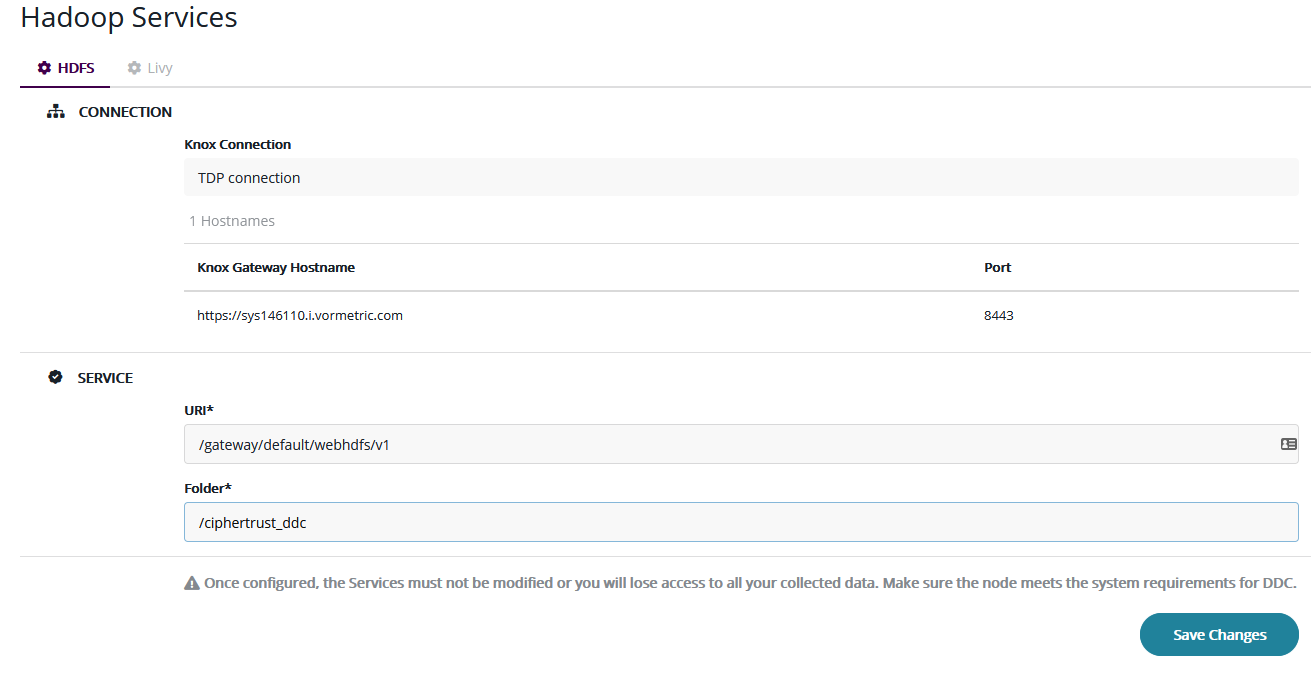Select the HDFS tab label
Image resolution: width=1311 pixels, height=677 pixels.
pyautogui.click(x=76, y=68)
